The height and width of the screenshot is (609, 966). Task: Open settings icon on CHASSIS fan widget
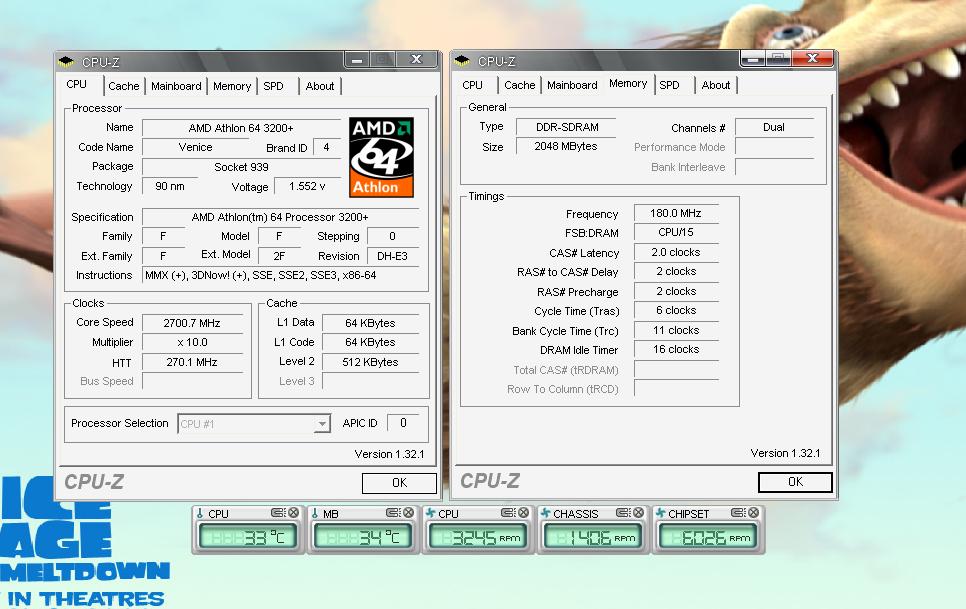coord(623,513)
